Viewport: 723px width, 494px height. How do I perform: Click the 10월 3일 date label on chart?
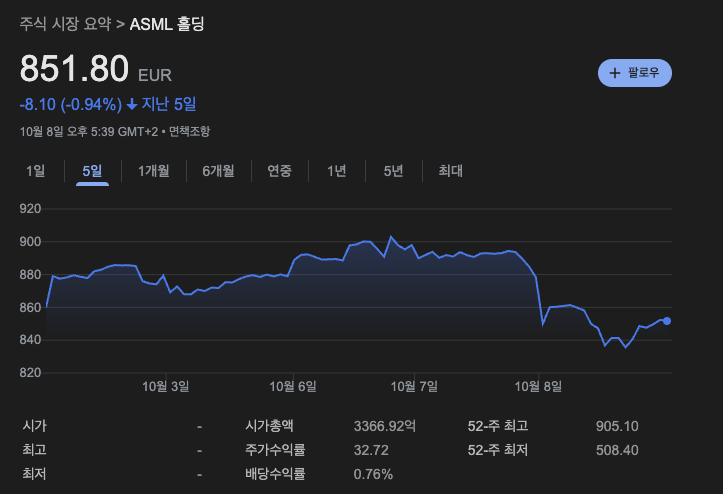(x=165, y=386)
